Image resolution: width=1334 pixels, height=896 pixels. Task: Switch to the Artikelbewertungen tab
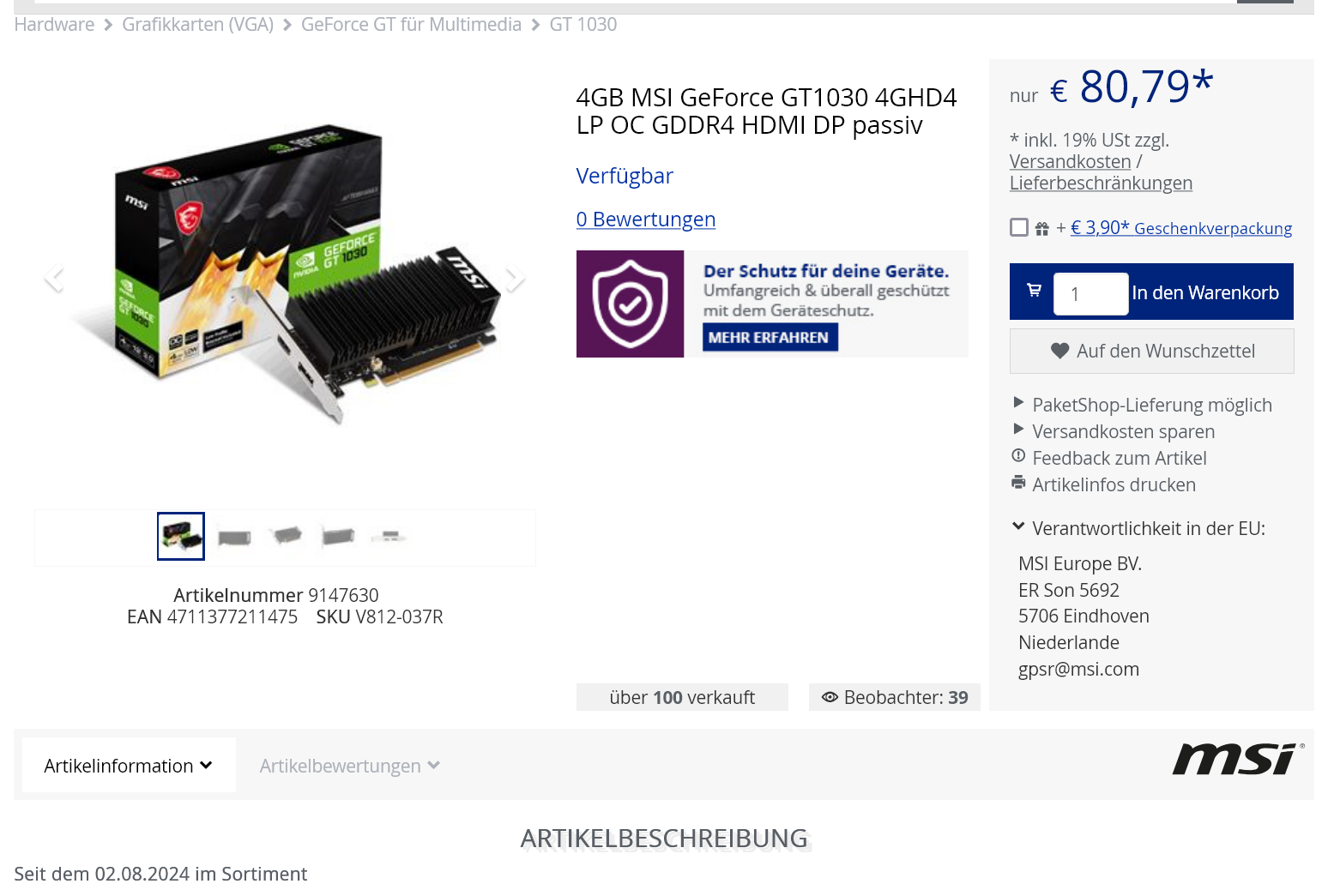click(x=350, y=766)
